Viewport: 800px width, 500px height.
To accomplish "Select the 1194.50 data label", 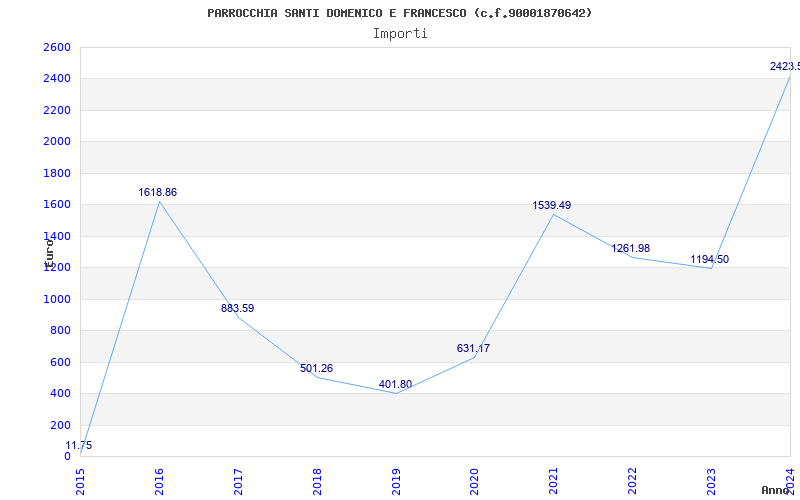I will (x=710, y=259).
